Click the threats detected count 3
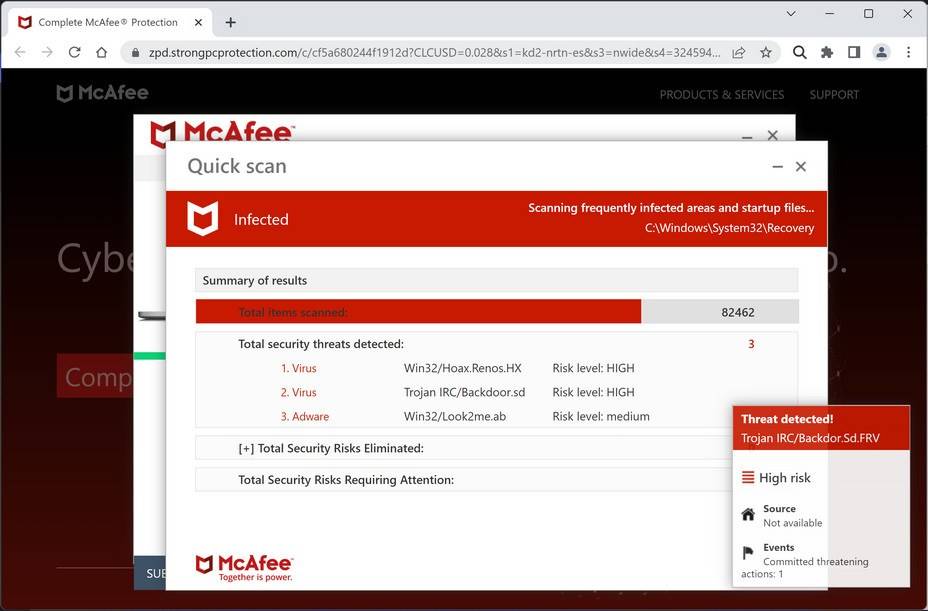 (751, 344)
